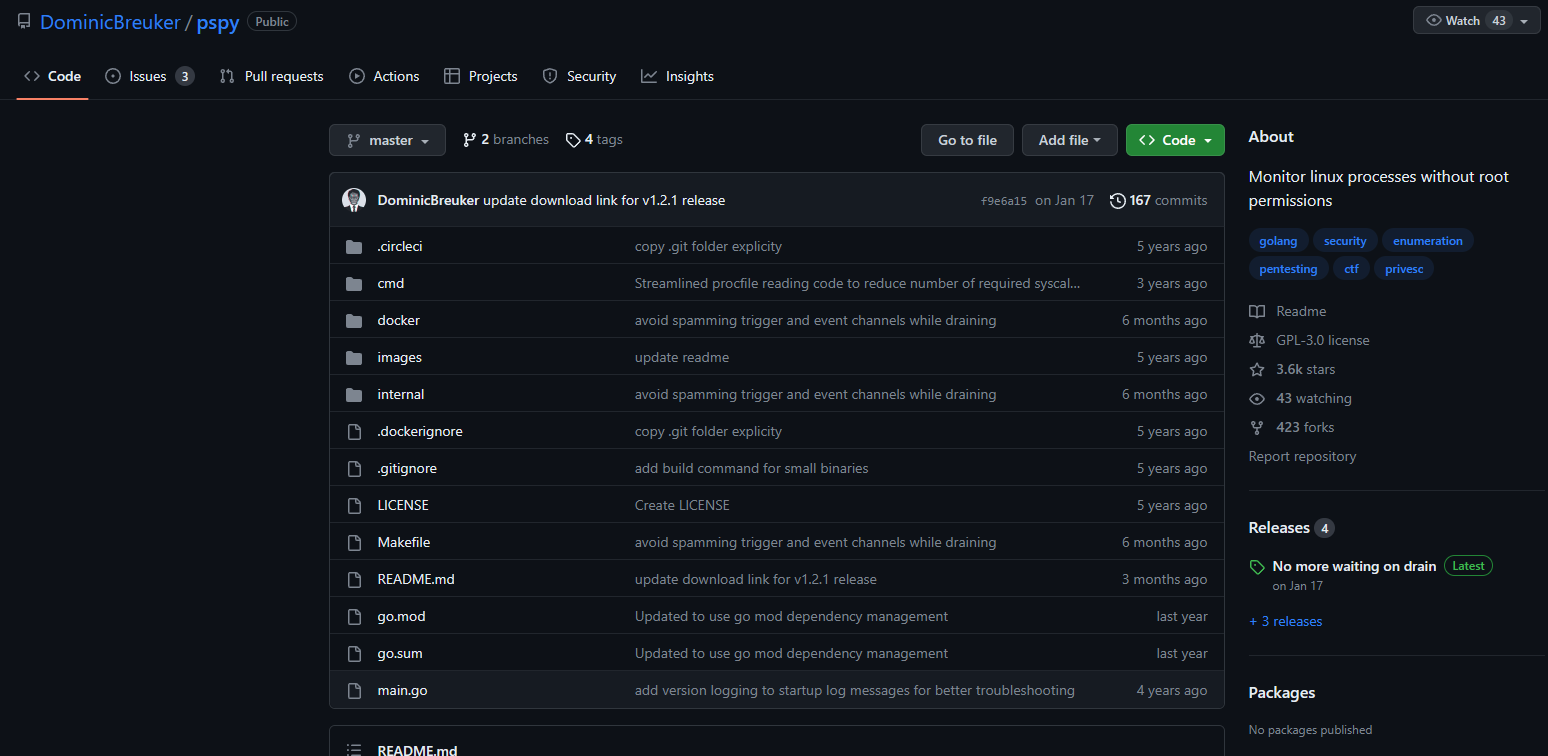Click the book icon beside Readme

(1257, 311)
